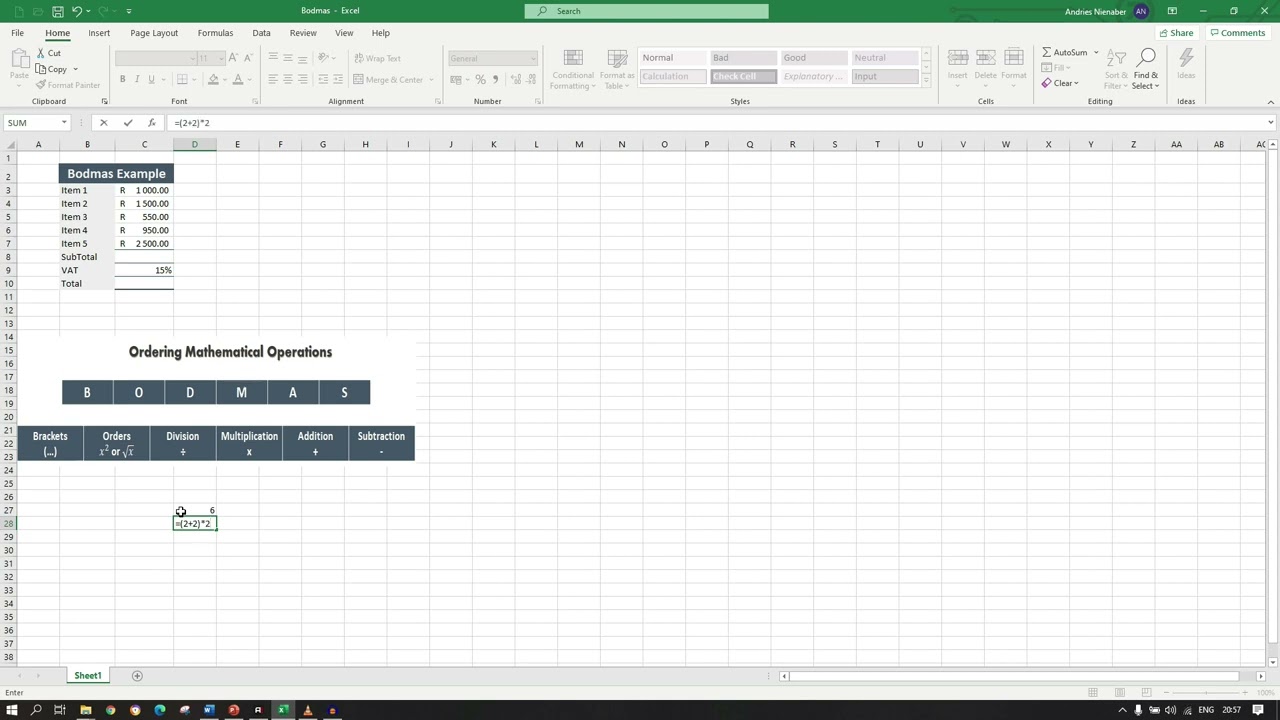The width and height of the screenshot is (1280, 720).
Task: Expand the Name Box dropdown showing SUM
Action: (x=64, y=123)
